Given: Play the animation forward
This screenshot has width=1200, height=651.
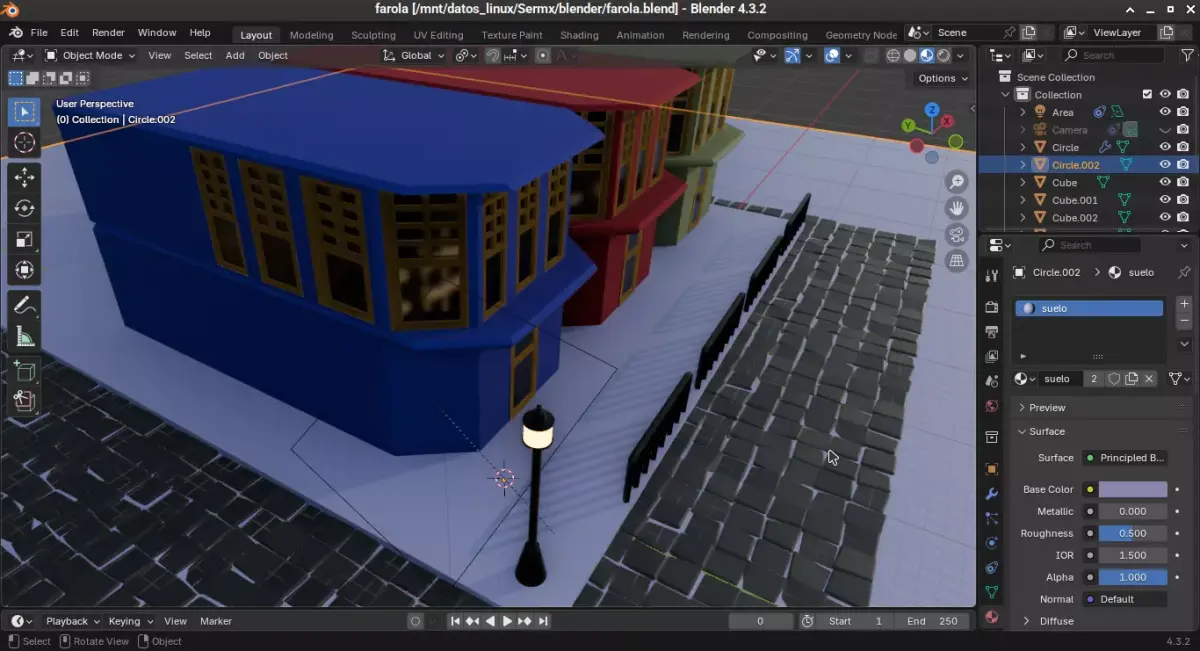Looking at the screenshot, I should (x=507, y=621).
